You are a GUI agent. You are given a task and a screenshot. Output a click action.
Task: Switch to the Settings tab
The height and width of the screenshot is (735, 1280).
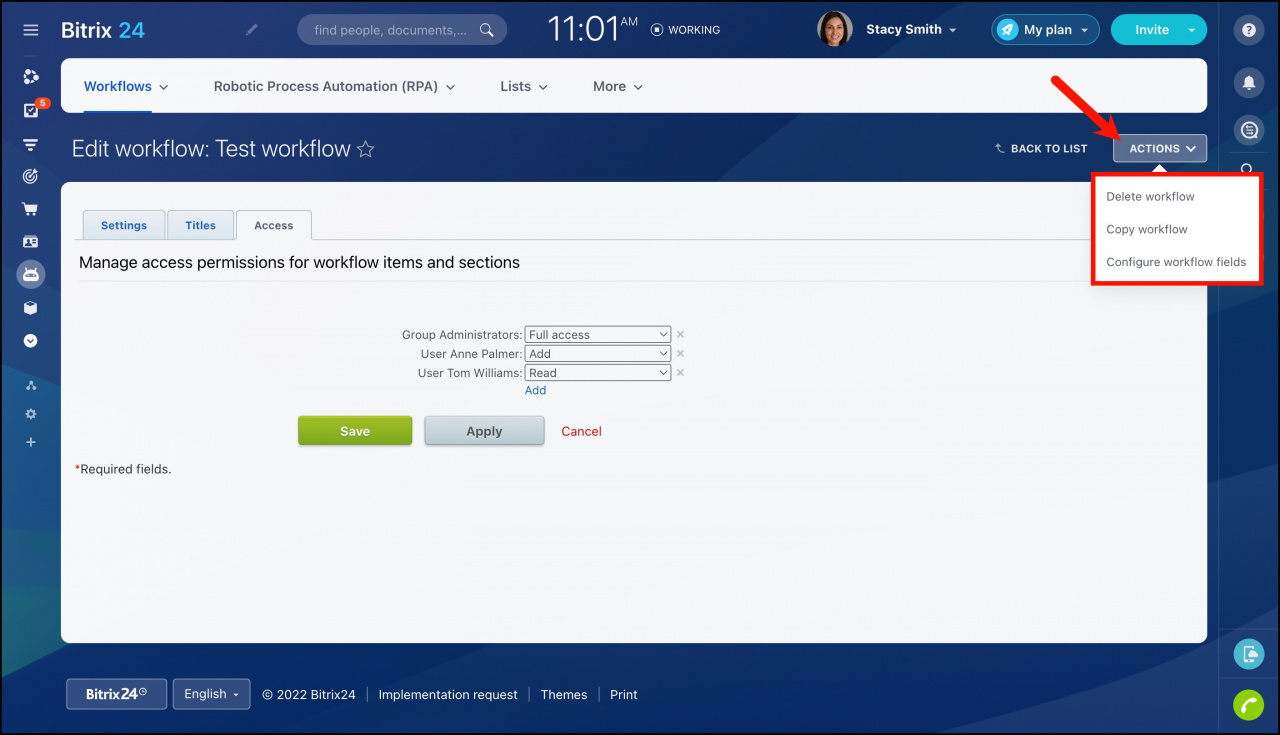click(x=124, y=225)
